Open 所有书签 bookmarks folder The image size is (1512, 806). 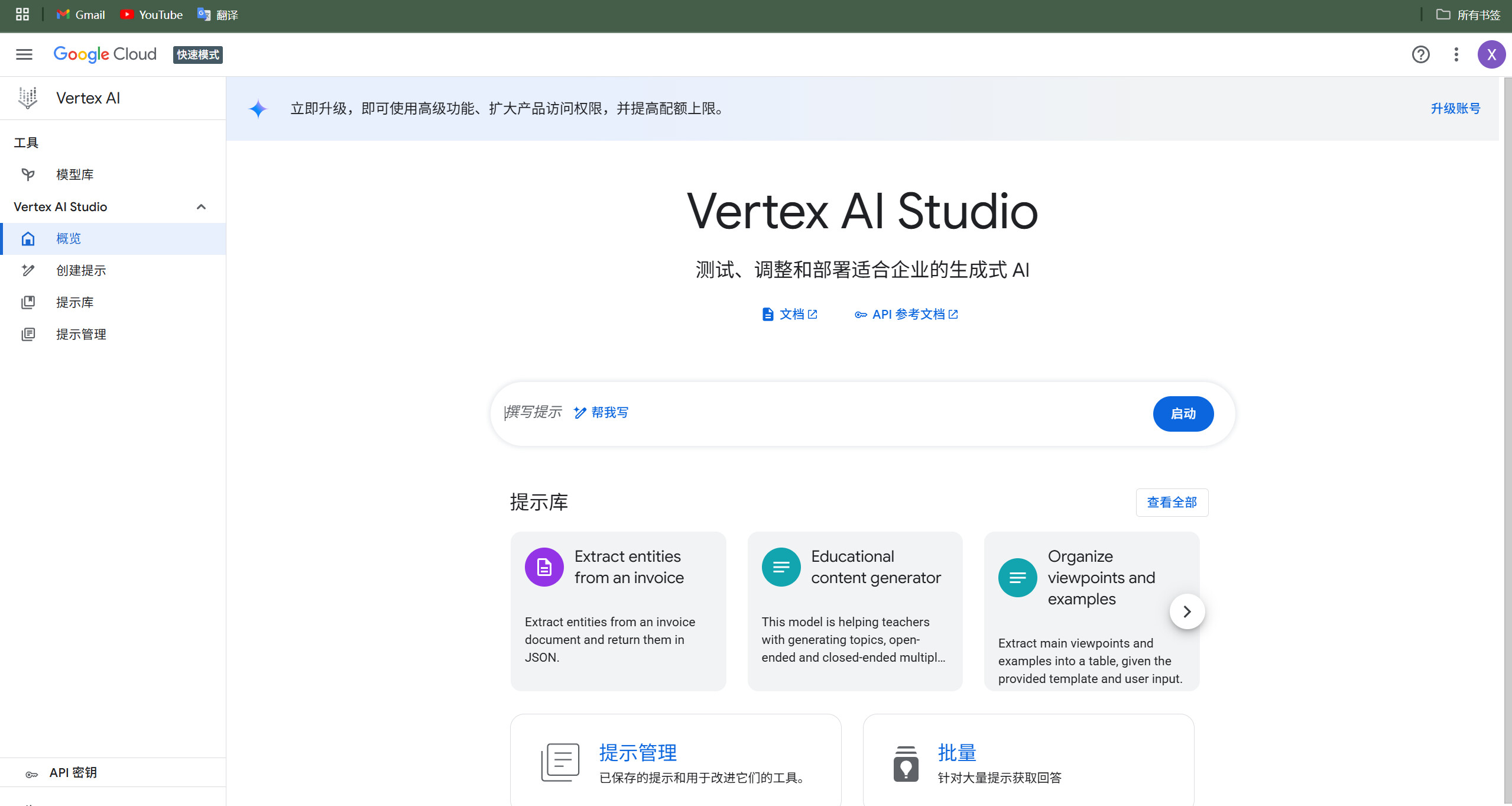pos(1468,14)
